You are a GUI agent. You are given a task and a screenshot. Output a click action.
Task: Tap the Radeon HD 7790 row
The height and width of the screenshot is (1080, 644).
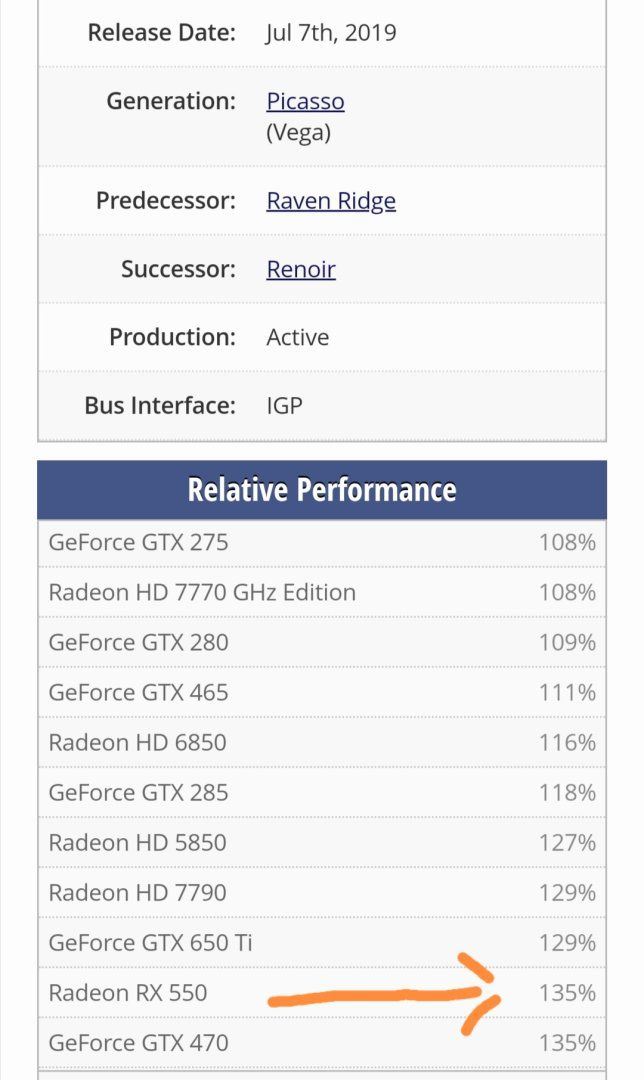click(x=137, y=892)
